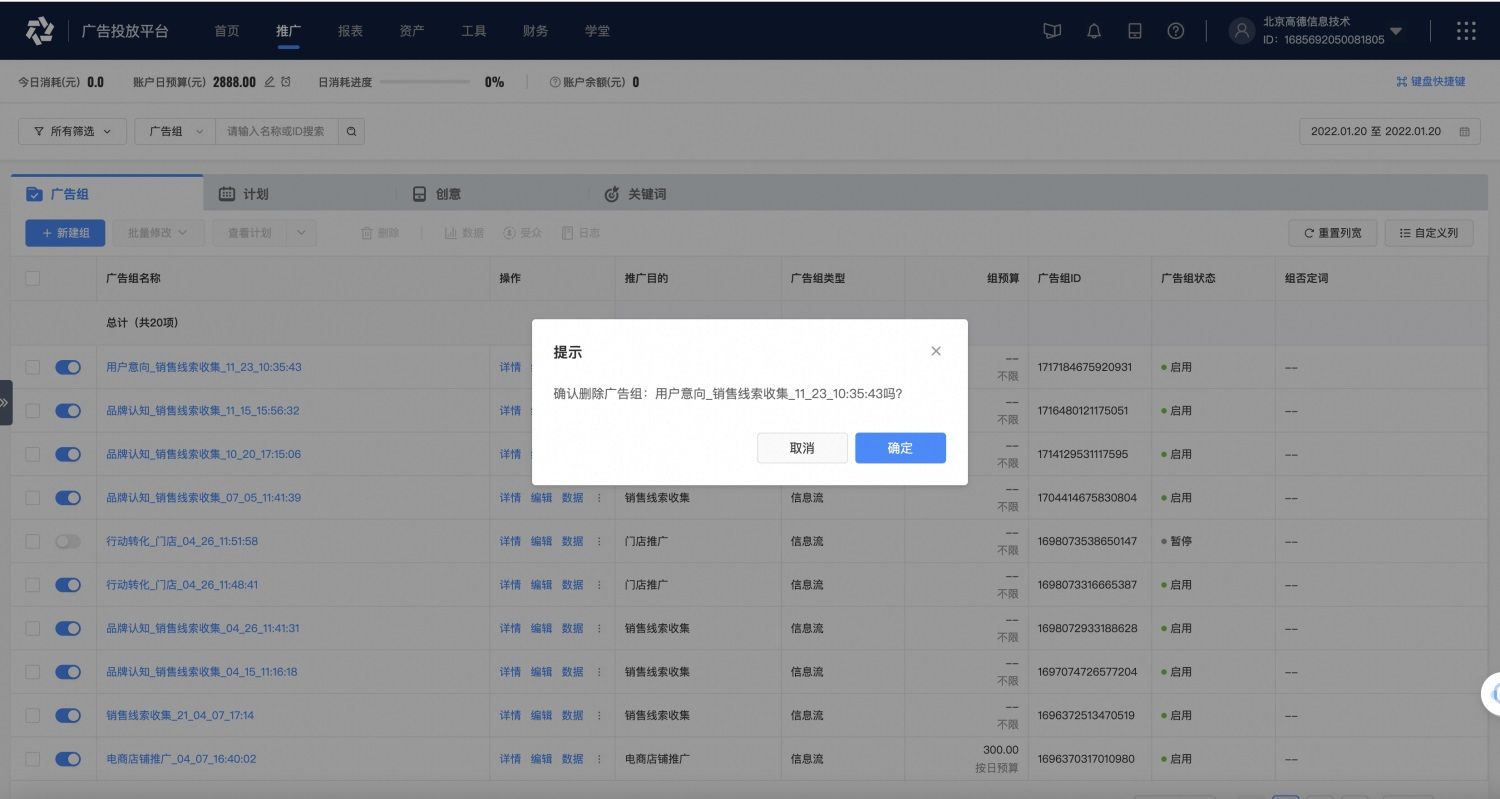Check the box for 行动转化_门店_04_26_11:48:41 row
The width and height of the screenshot is (1500, 799).
click(33, 585)
